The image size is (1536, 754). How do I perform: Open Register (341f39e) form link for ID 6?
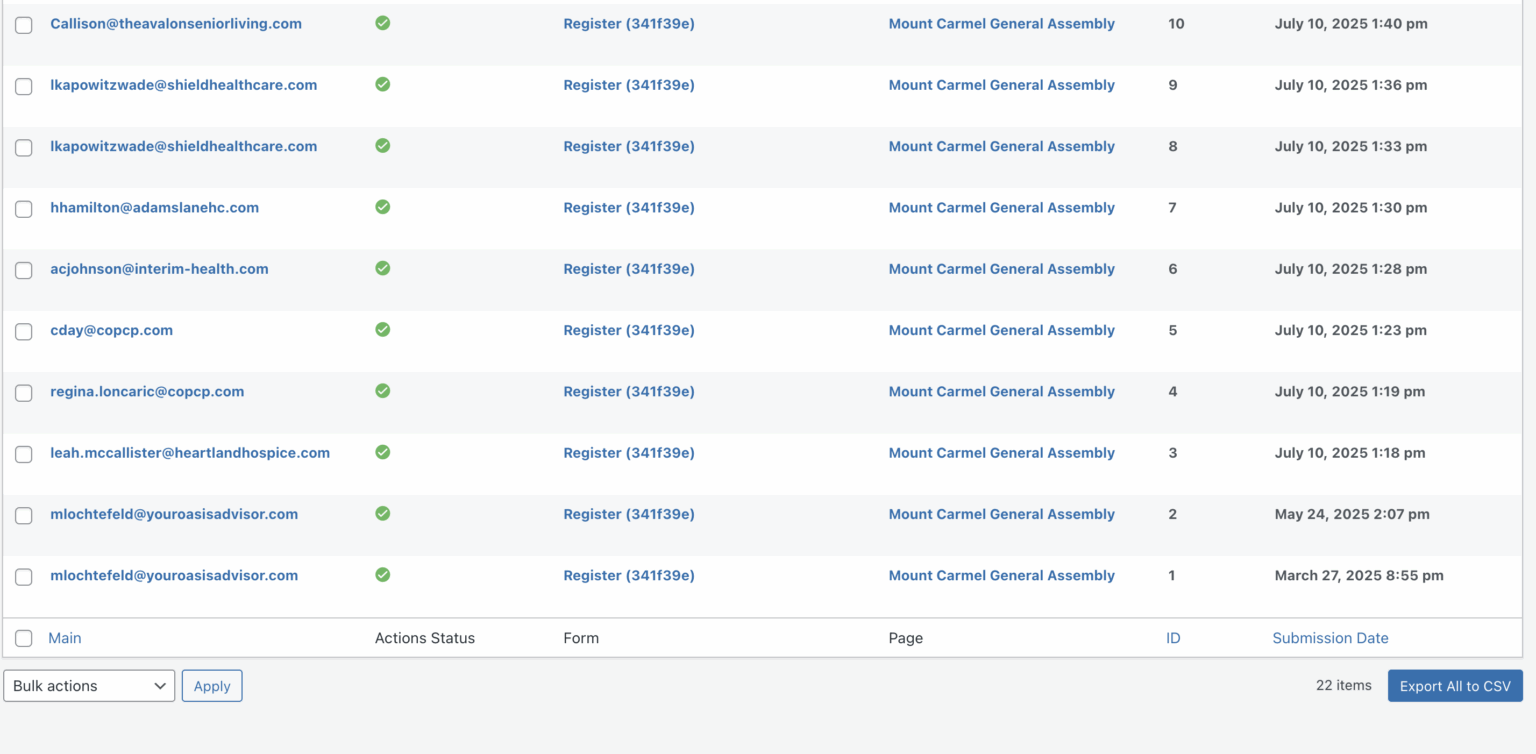(x=628, y=269)
